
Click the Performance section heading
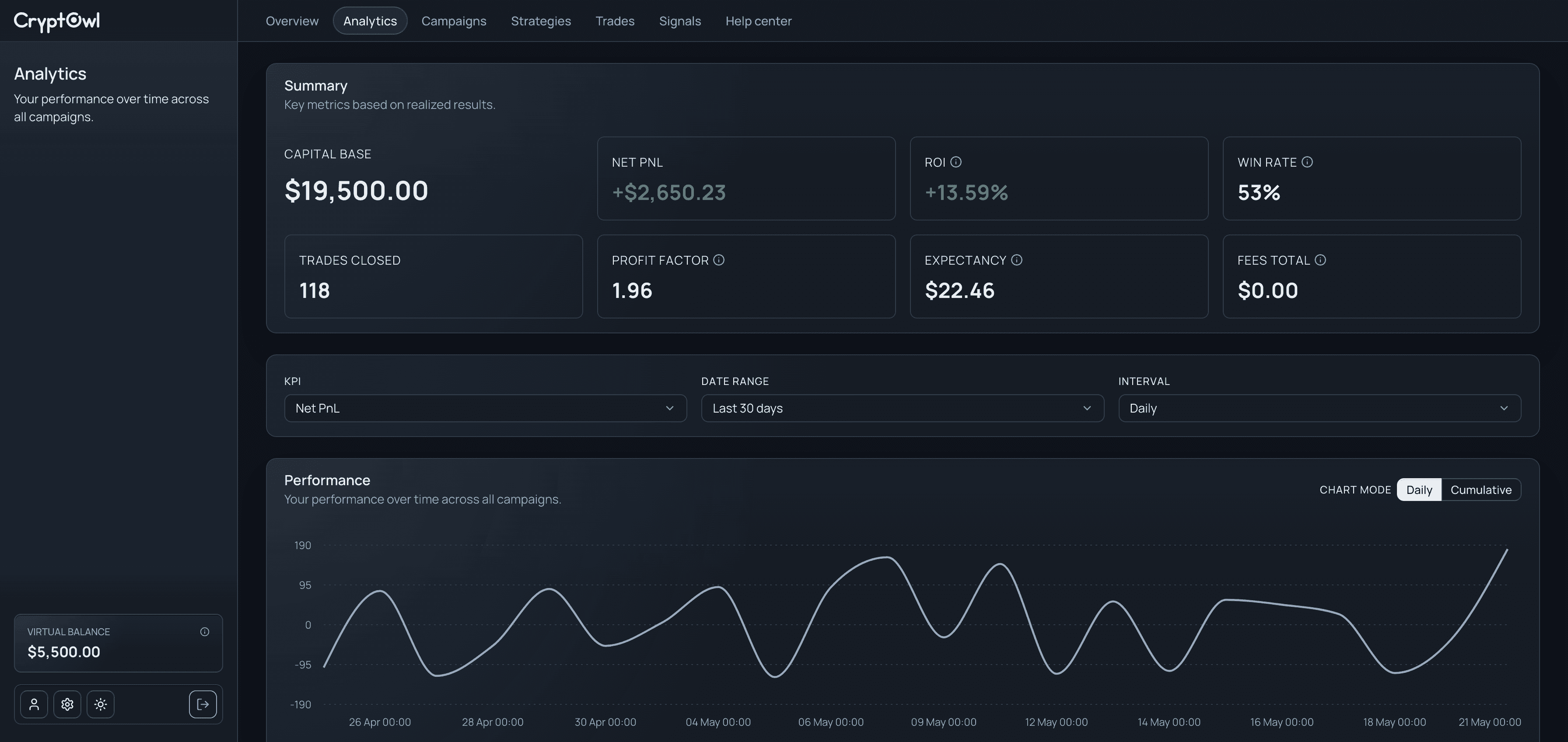point(327,480)
